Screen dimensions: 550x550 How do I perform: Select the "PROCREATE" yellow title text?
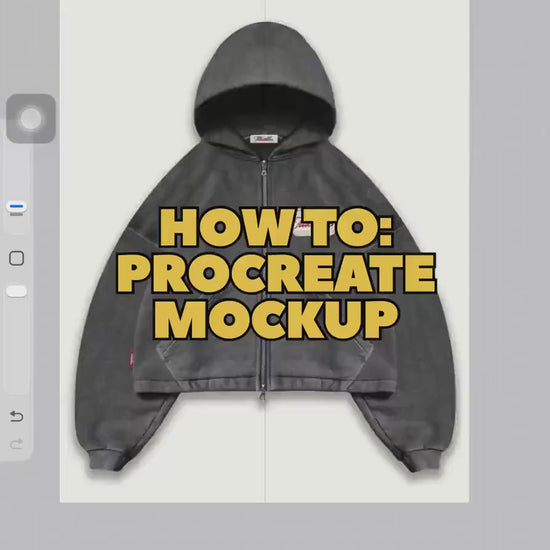click(x=276, y=274)
